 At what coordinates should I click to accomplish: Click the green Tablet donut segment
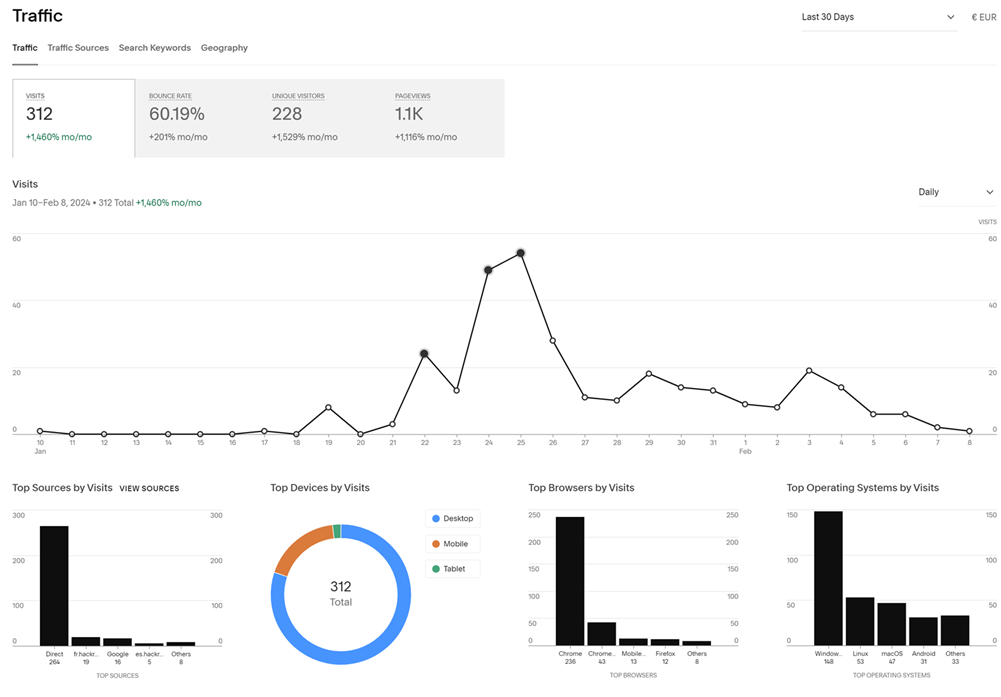point(337,531)
